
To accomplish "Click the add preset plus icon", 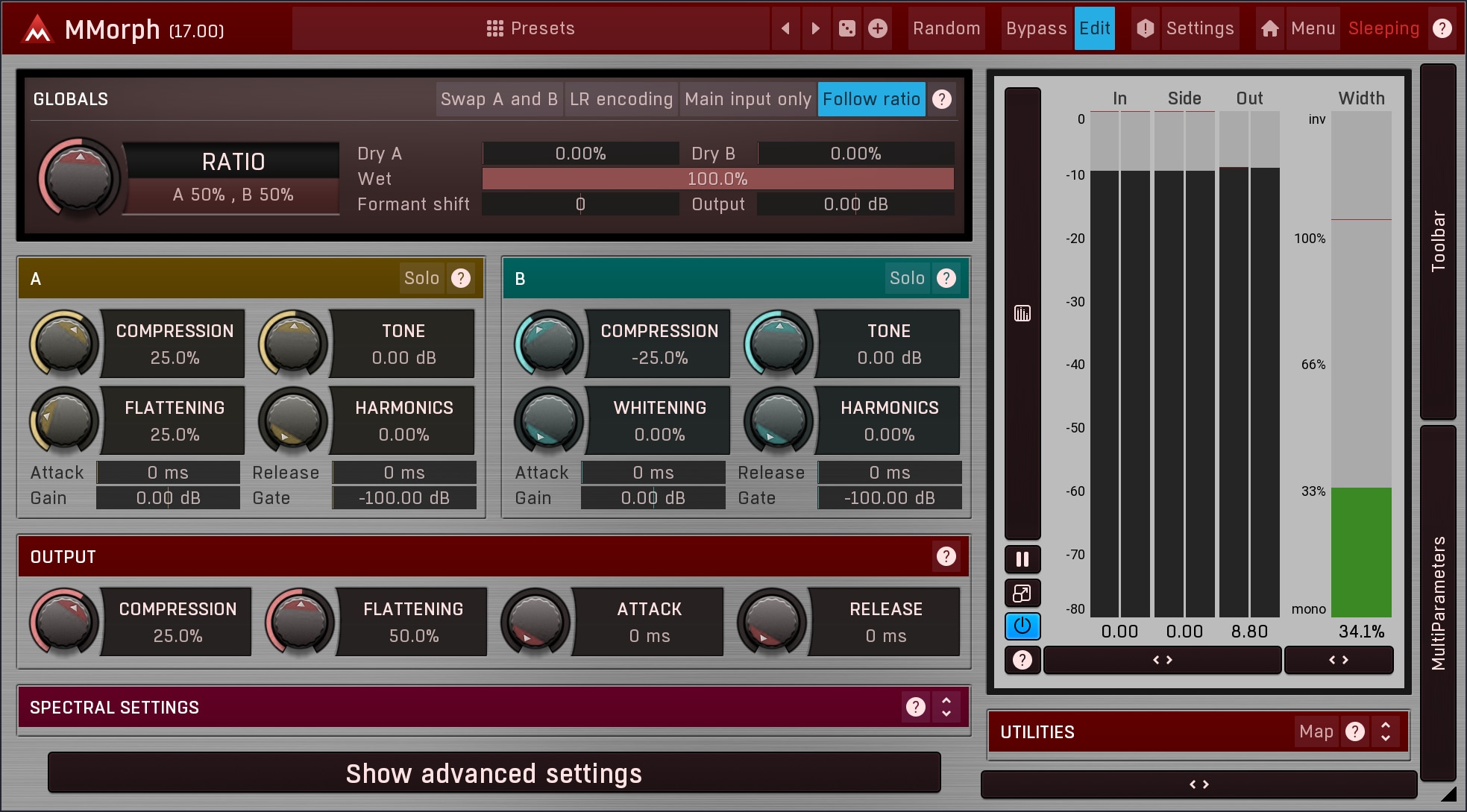I will click(x=878, y=28).
